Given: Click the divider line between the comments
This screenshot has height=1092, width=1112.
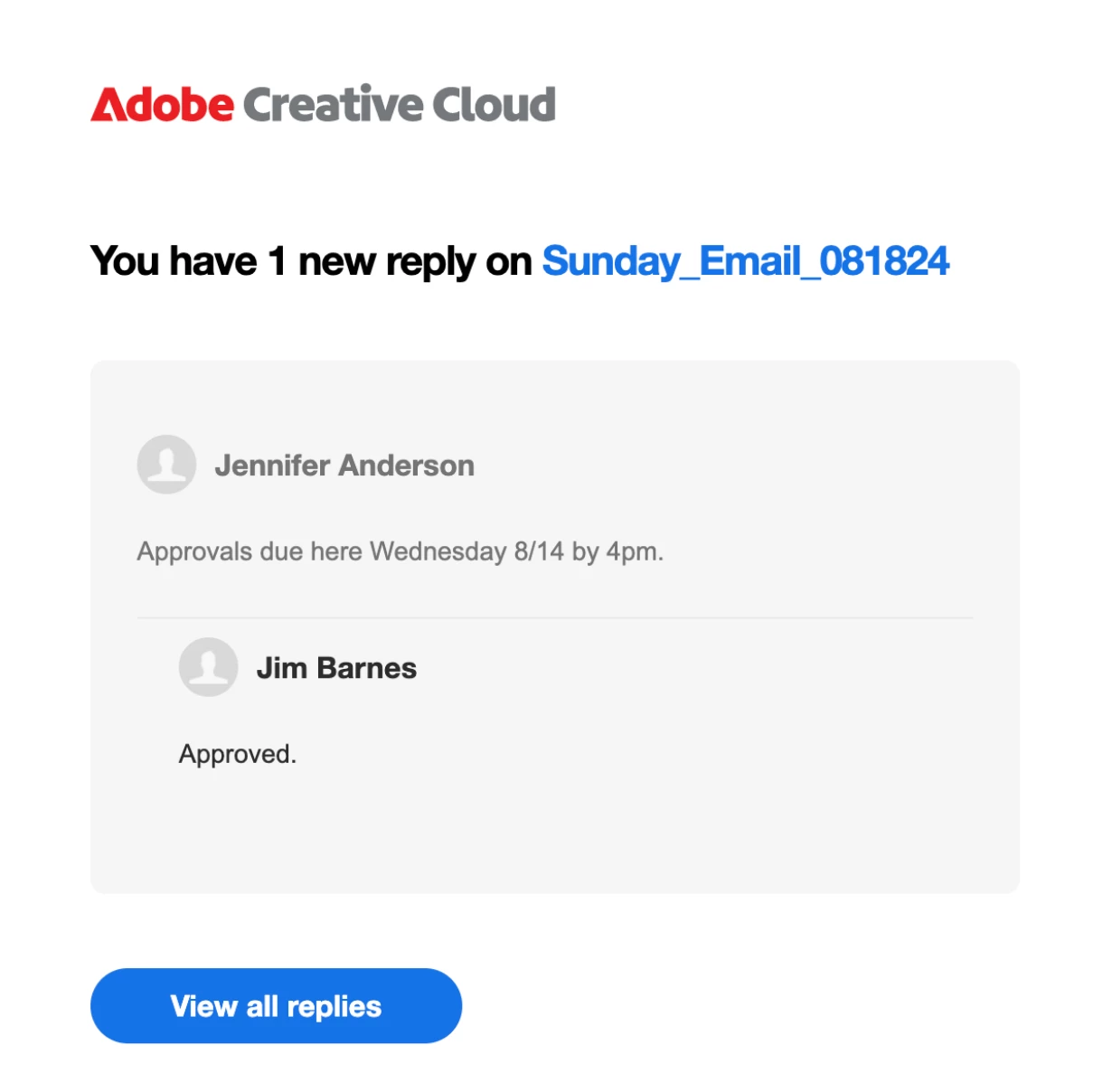Looking at the screenshot, I should (555, 618).
